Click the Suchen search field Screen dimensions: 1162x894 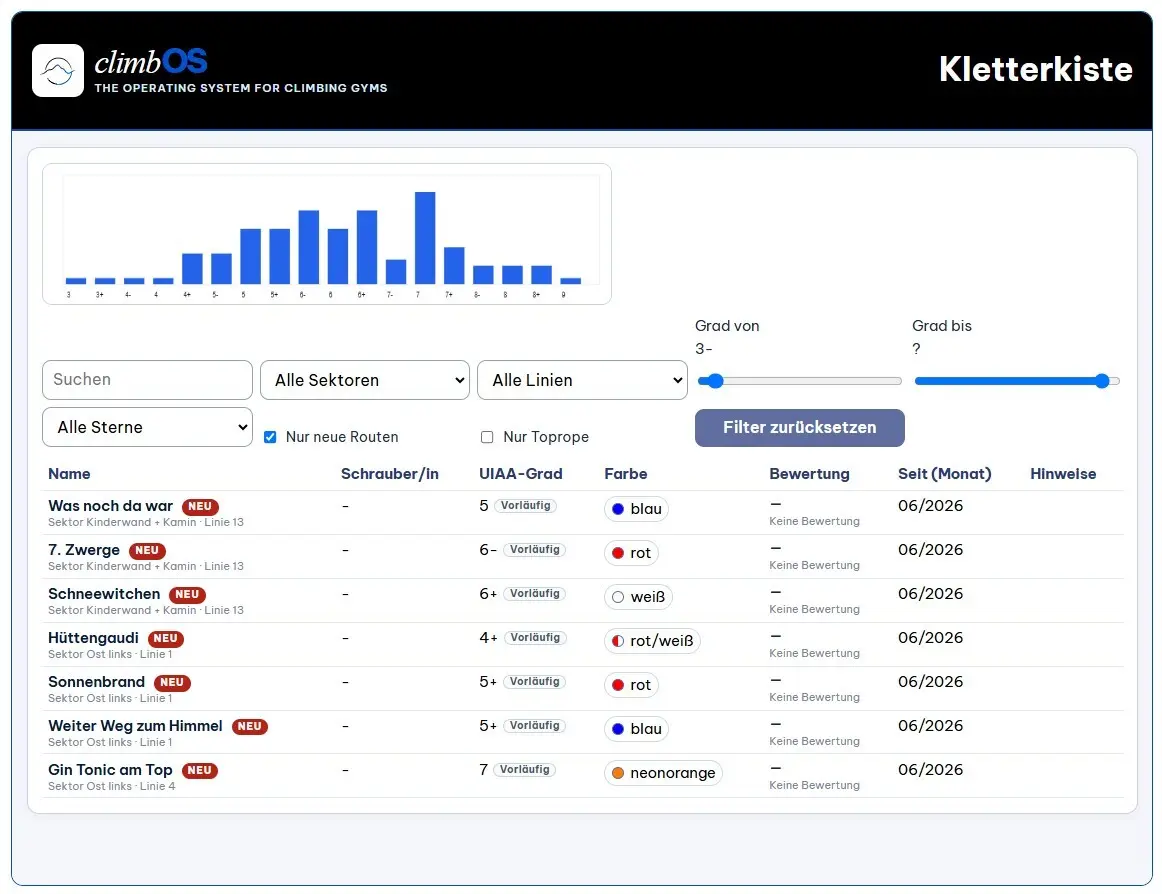pos(147,380)
